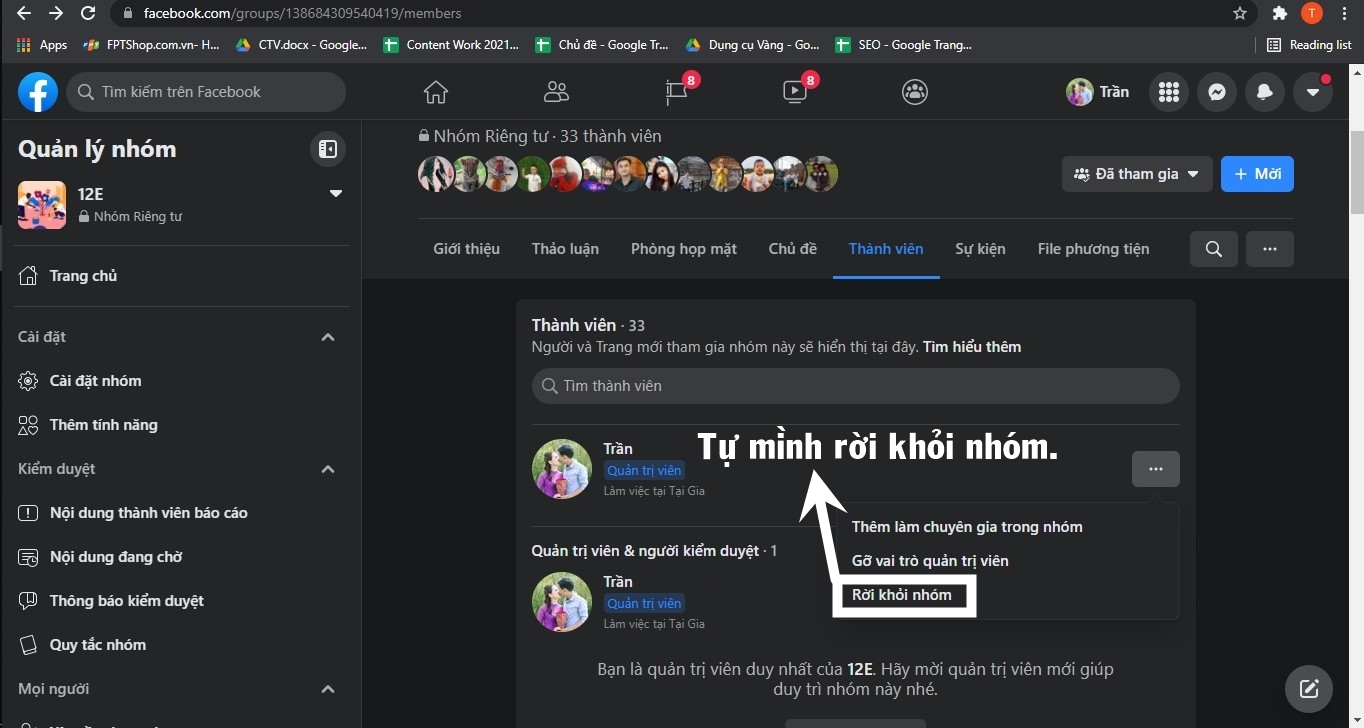Viewport: 1364px width, 728px height.
Task: Open Marketplace from the top navigation
Action: point(676,92)
